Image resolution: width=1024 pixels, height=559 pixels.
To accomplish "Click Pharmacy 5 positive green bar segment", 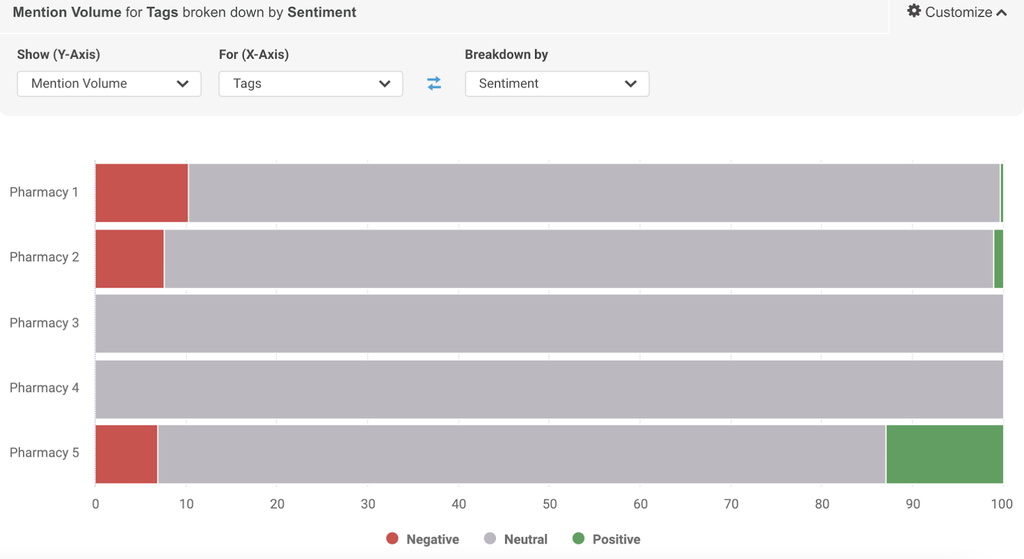I will (944, 454).
